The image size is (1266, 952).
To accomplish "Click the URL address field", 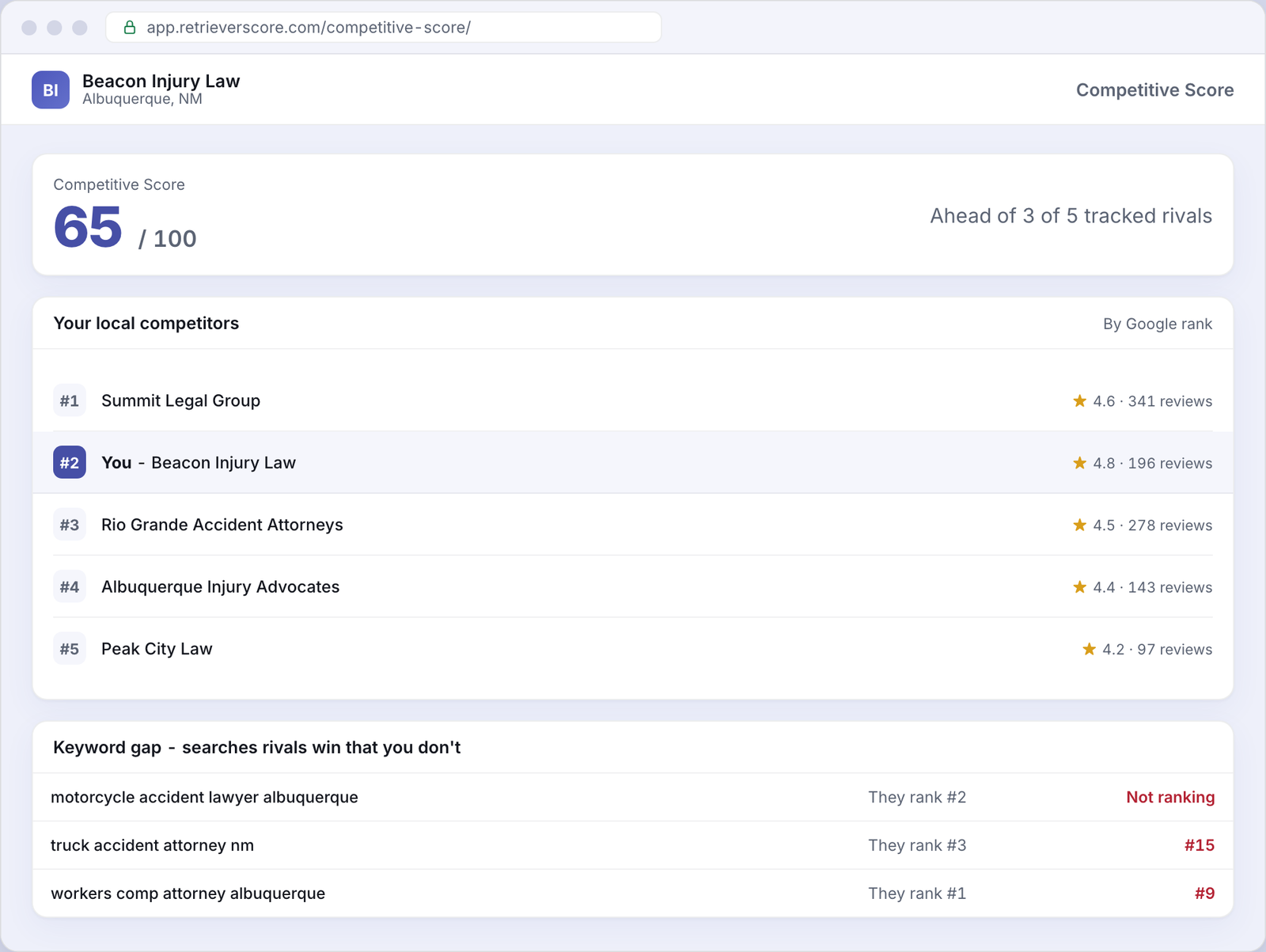I will 384,28.
